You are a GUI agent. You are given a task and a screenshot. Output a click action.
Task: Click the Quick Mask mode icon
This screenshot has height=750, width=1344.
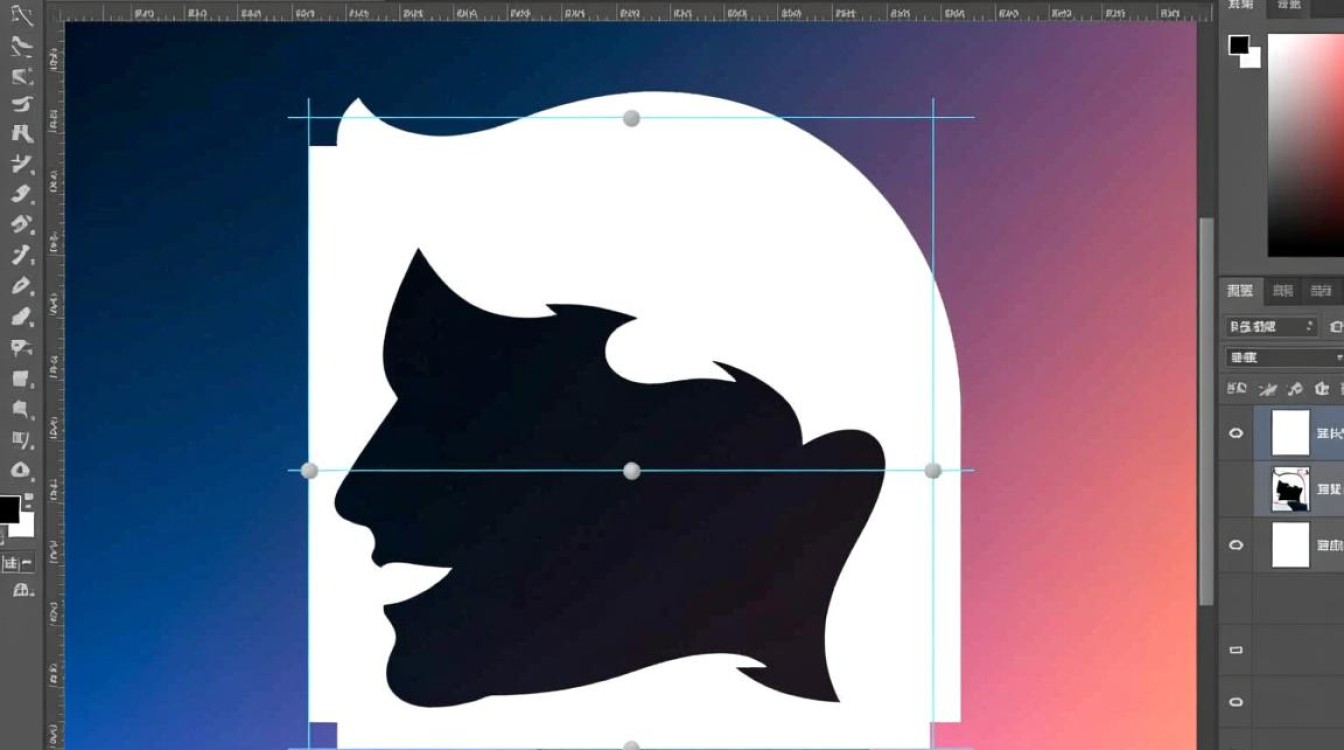(x=20, y=564)
